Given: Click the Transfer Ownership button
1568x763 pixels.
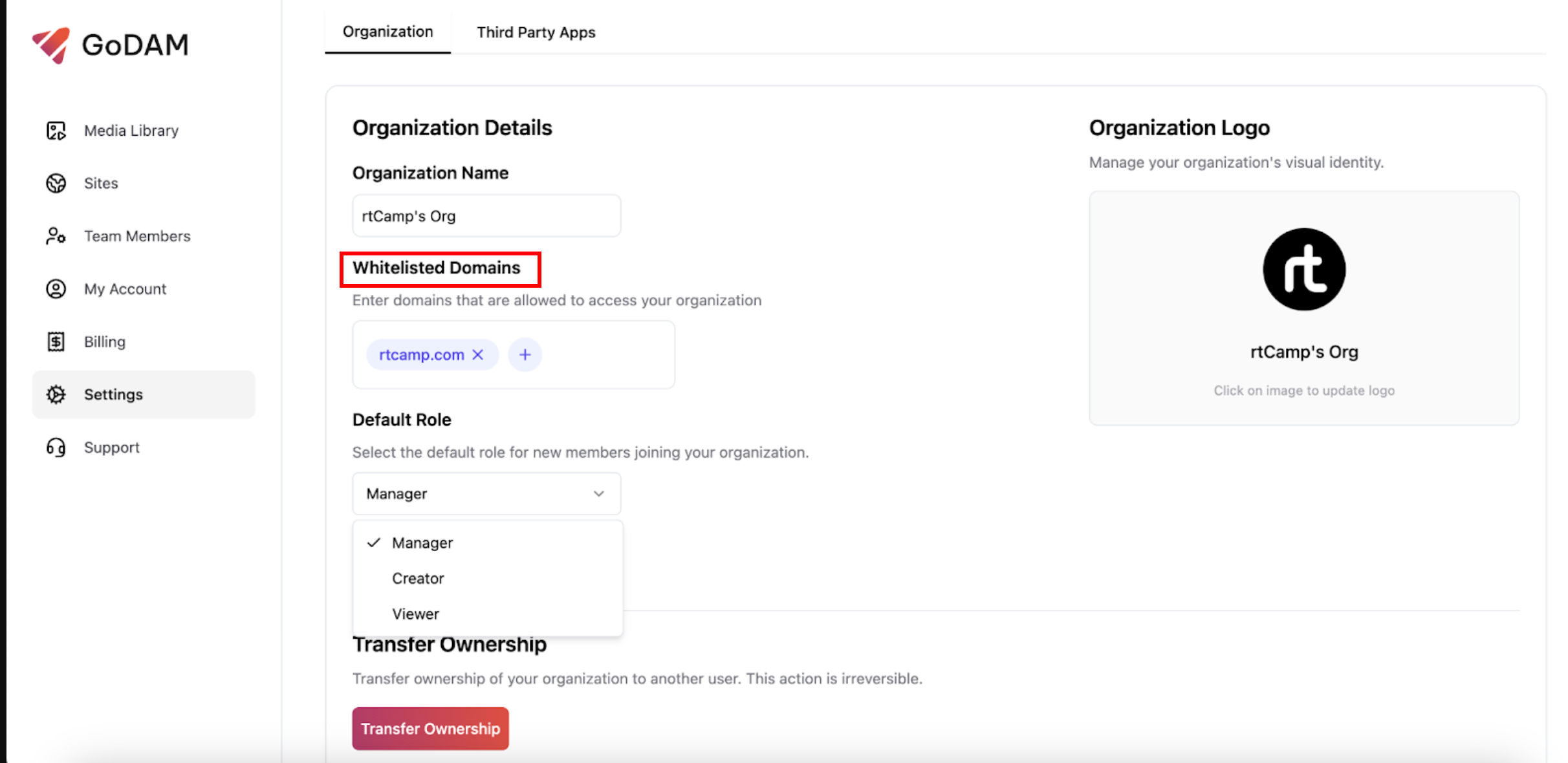Looking at the screenshot, I should coord(430,728).
